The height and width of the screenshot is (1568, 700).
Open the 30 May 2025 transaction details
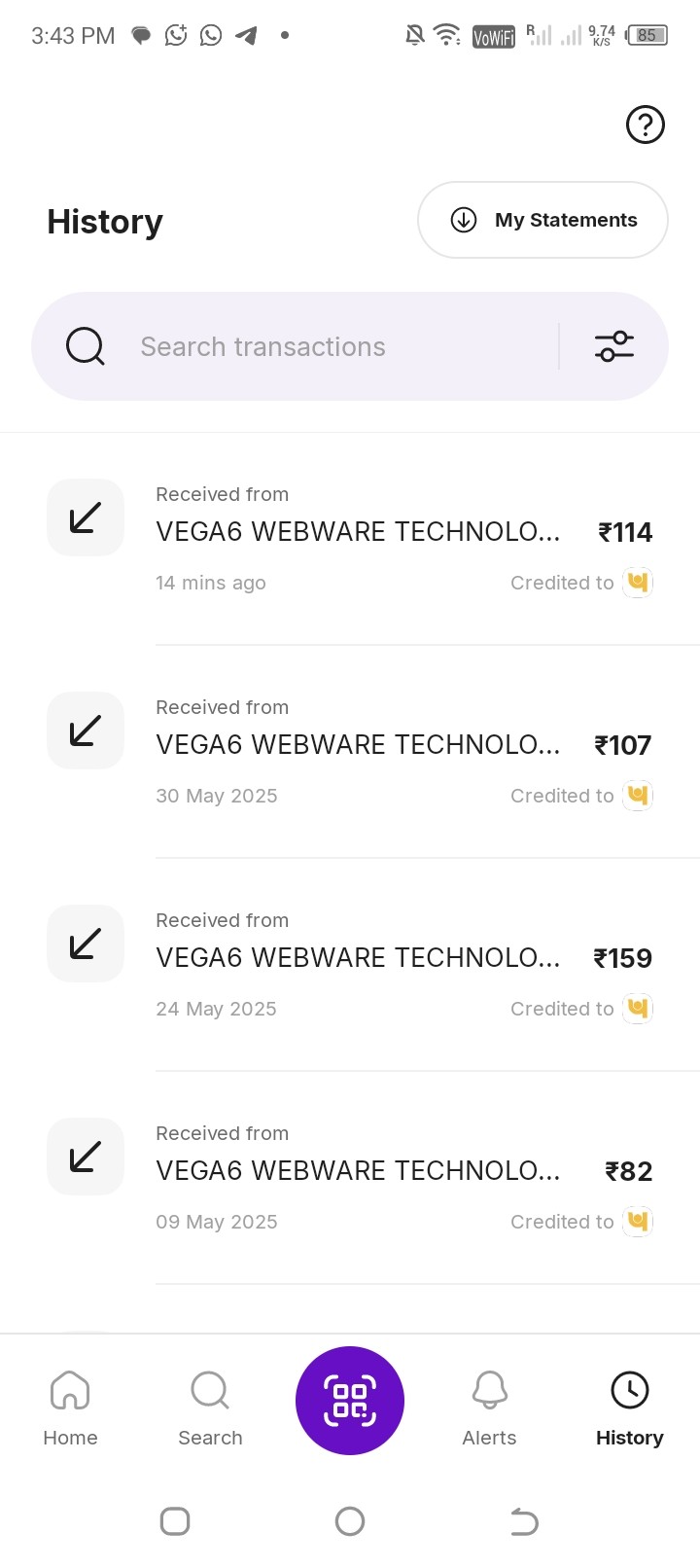pyautogui.click(x=350, y=751)
